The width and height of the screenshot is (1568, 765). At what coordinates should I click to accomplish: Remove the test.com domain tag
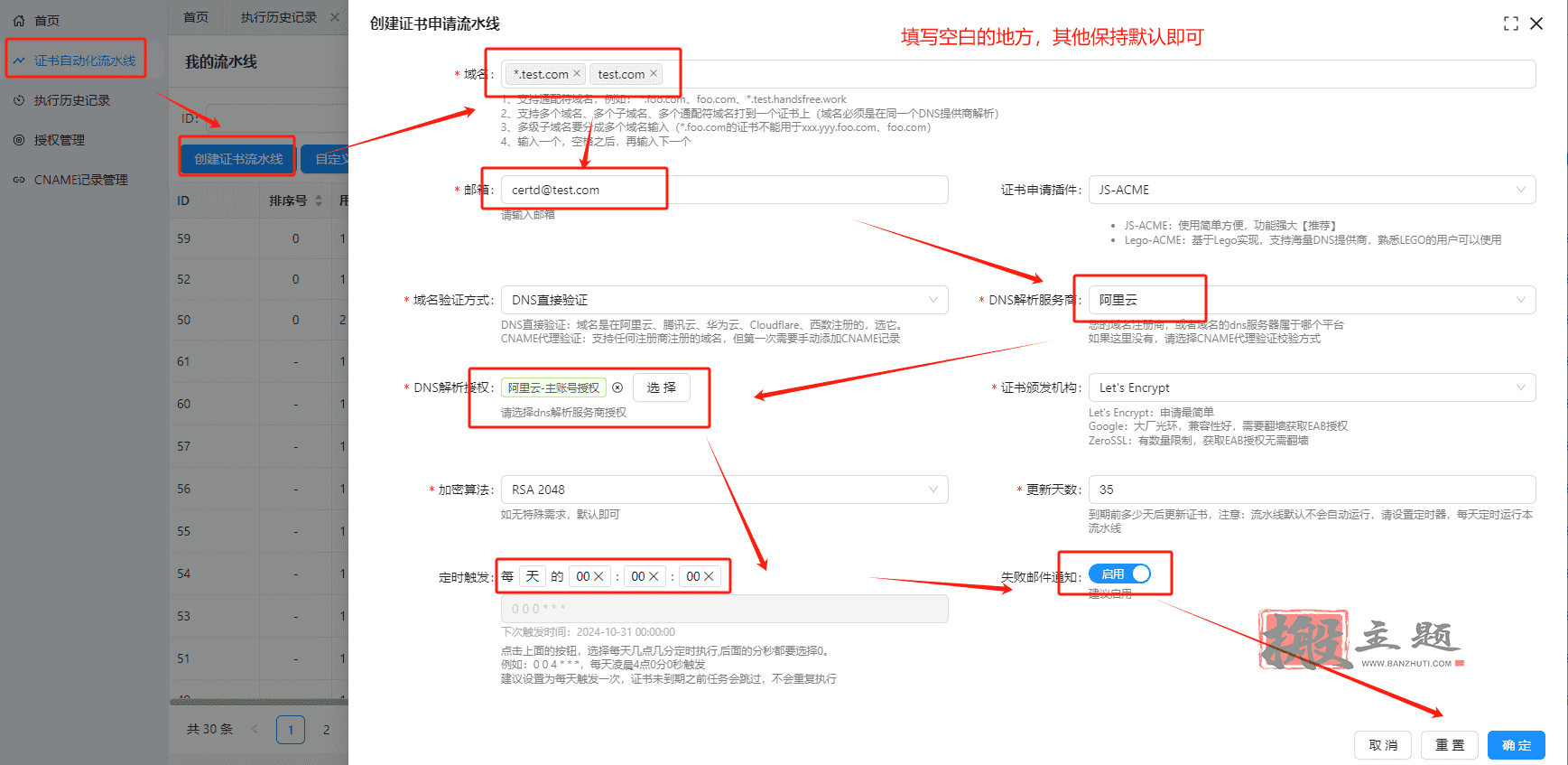[654, 74]
